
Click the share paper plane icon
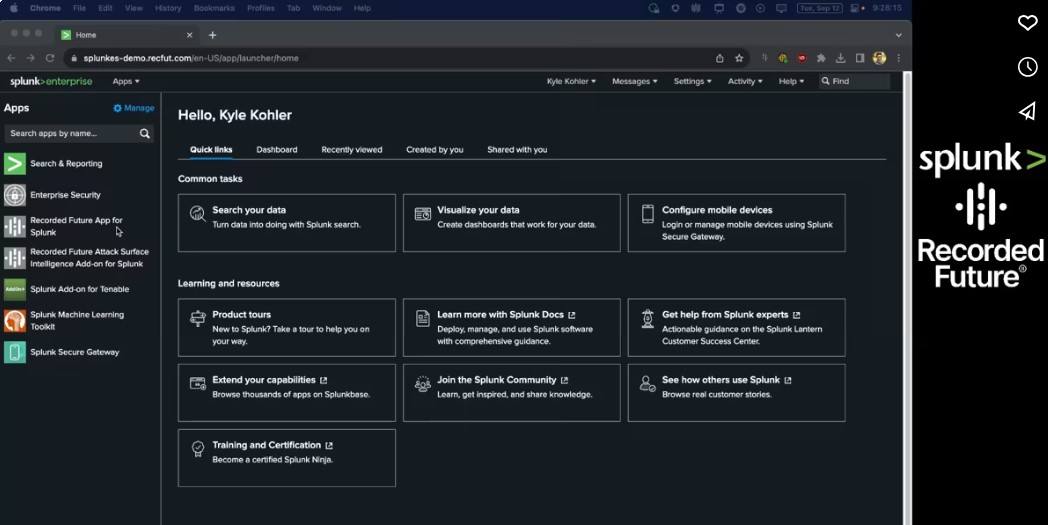pyautogui.click(x=1027, y=111)
